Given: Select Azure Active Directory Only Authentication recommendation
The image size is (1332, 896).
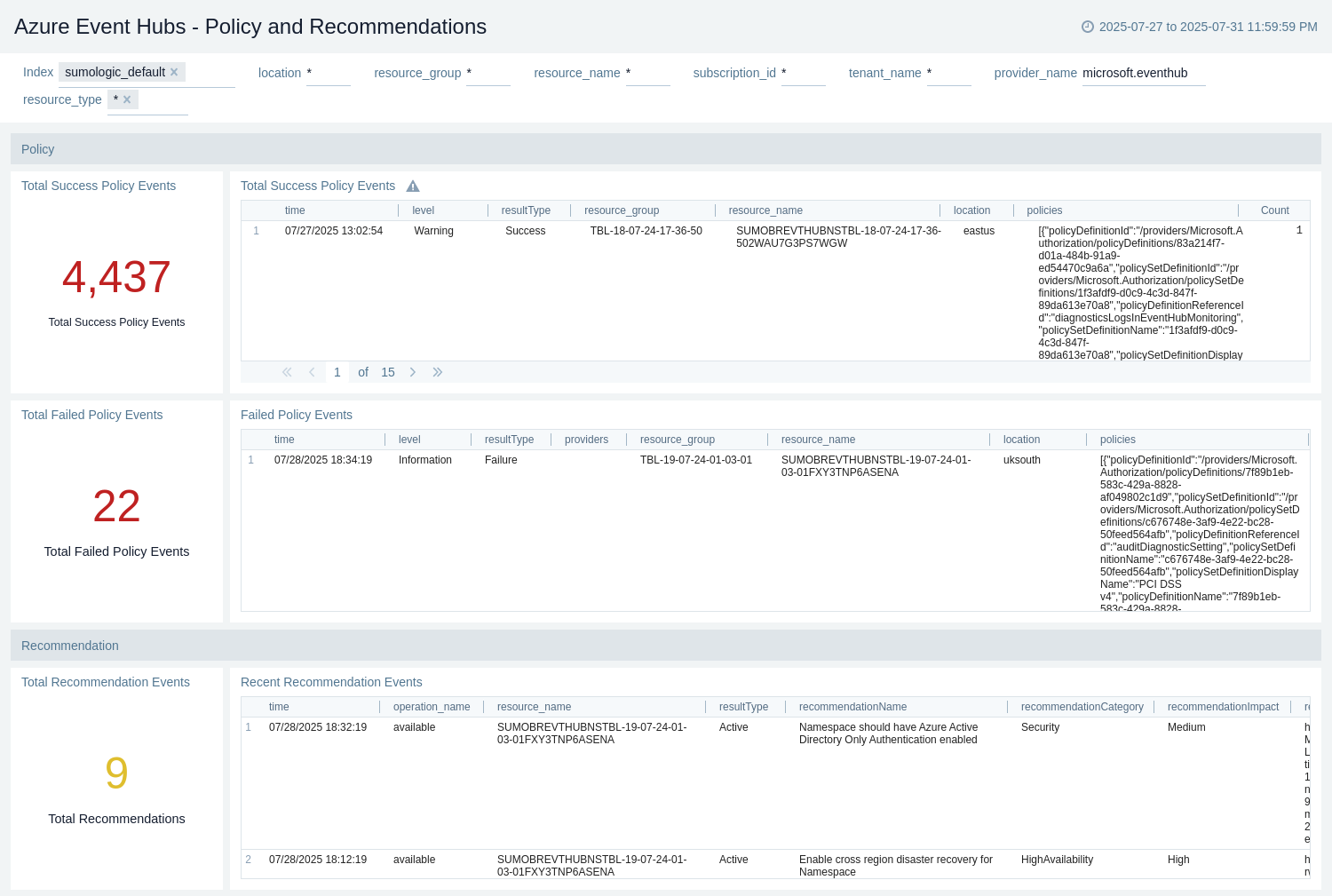Looking at the screenshot, I should [888, 733].
